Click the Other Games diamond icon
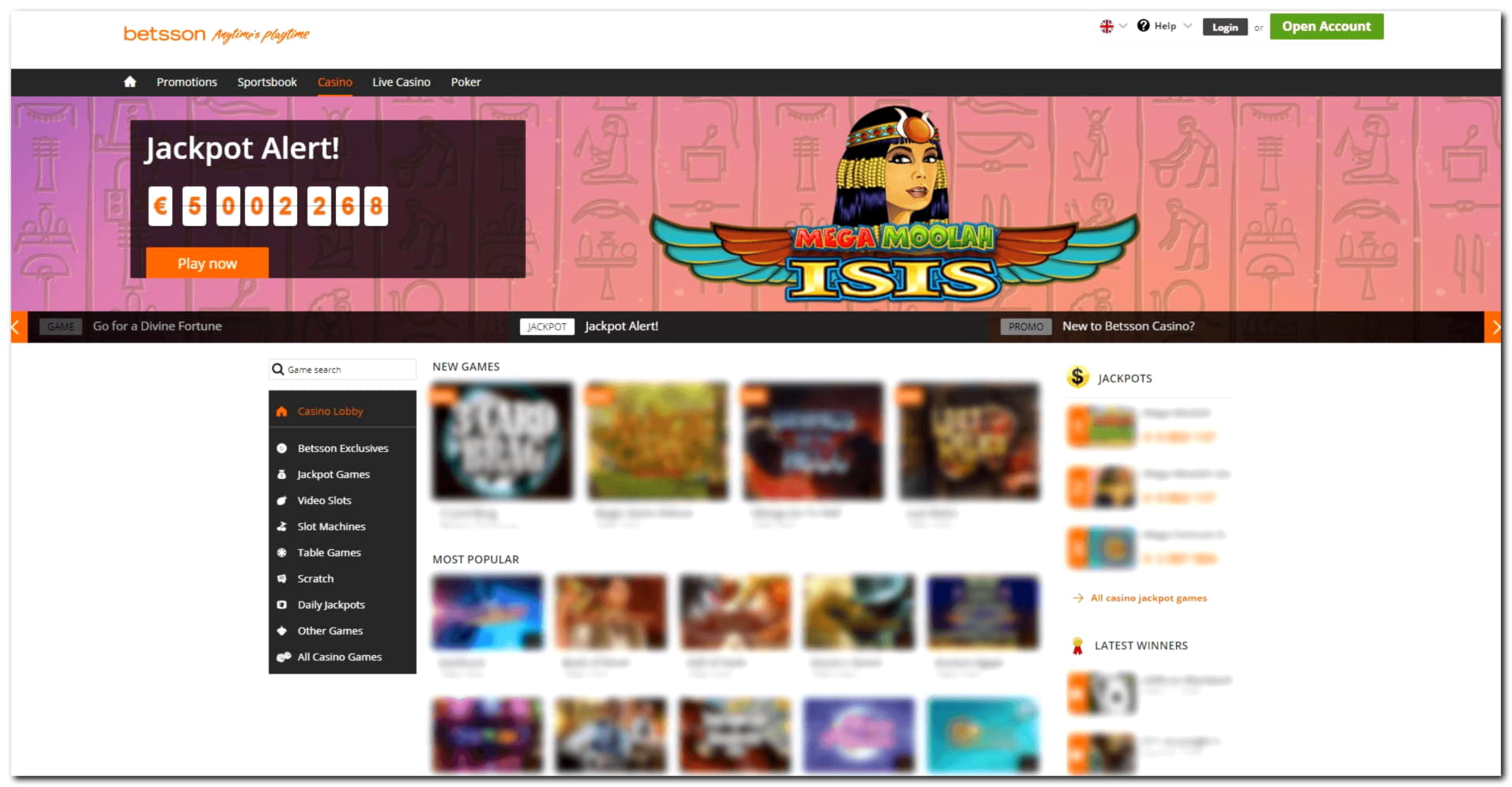 [281, 631]
